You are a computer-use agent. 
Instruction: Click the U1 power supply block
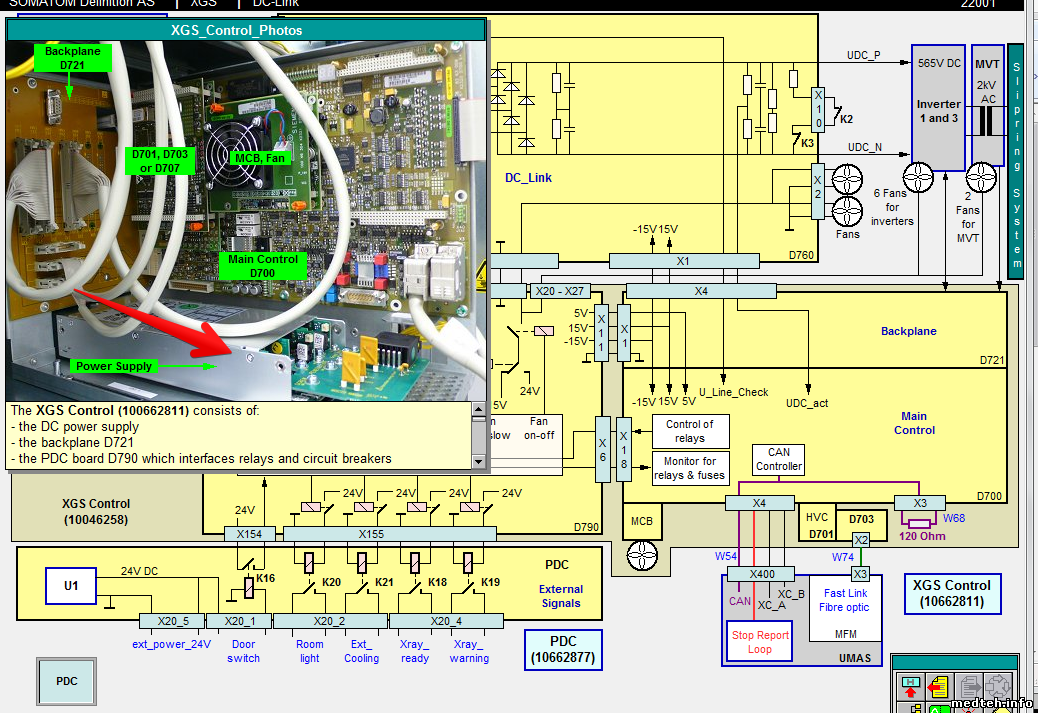pos(72,586)
